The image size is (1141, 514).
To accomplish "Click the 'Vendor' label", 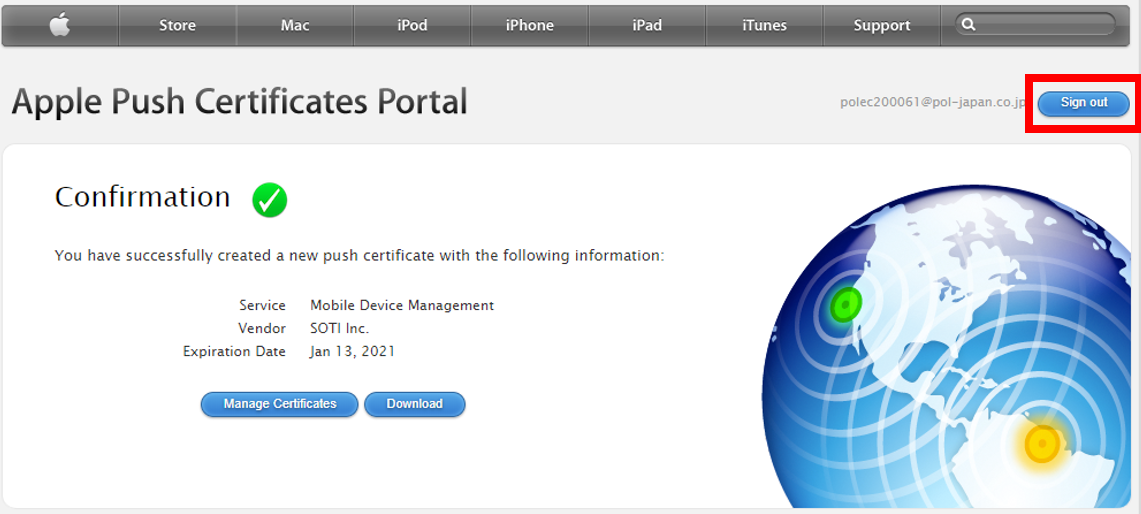I will click(262, 328).
